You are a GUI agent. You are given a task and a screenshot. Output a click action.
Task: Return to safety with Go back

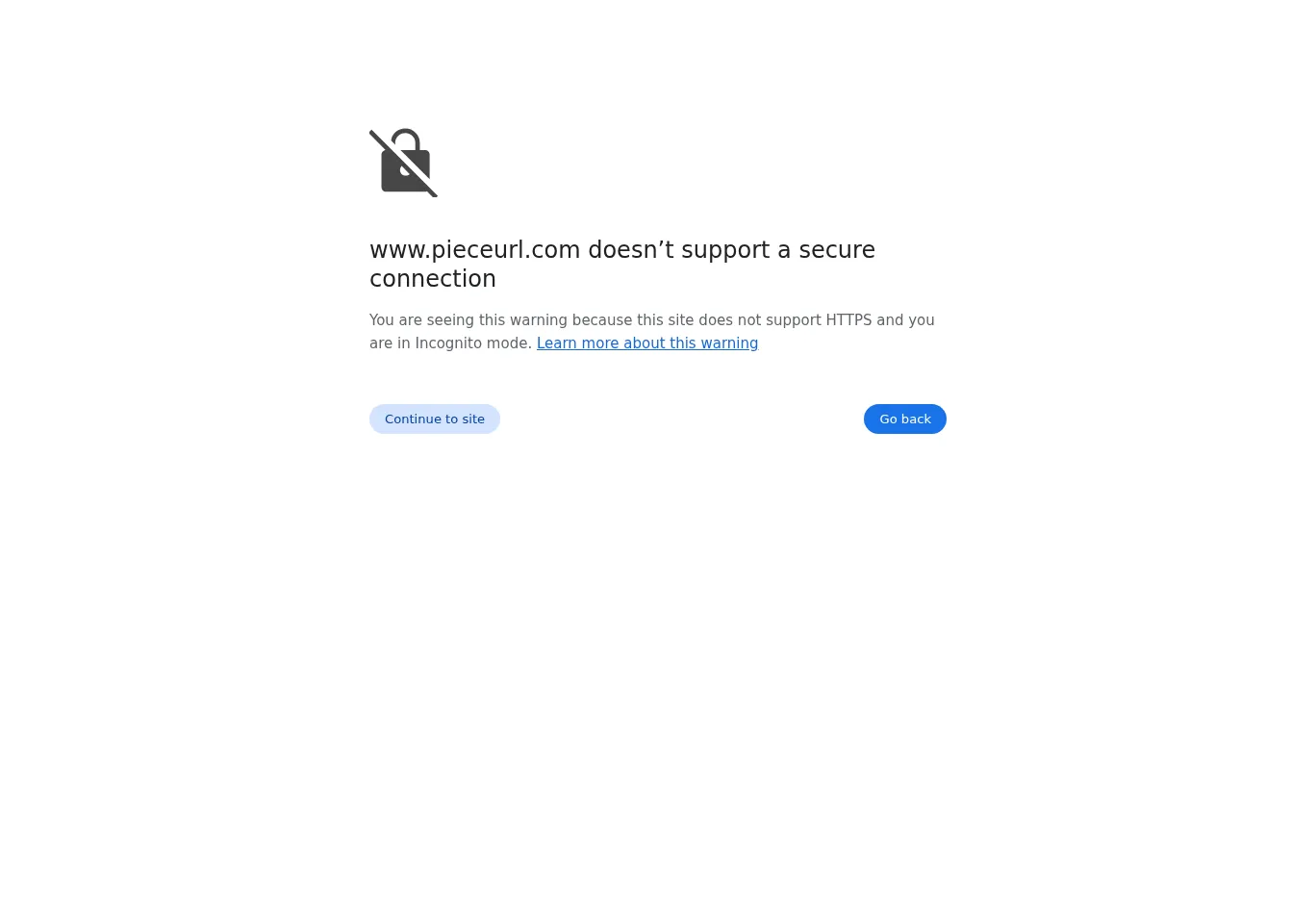coord(905,419)
